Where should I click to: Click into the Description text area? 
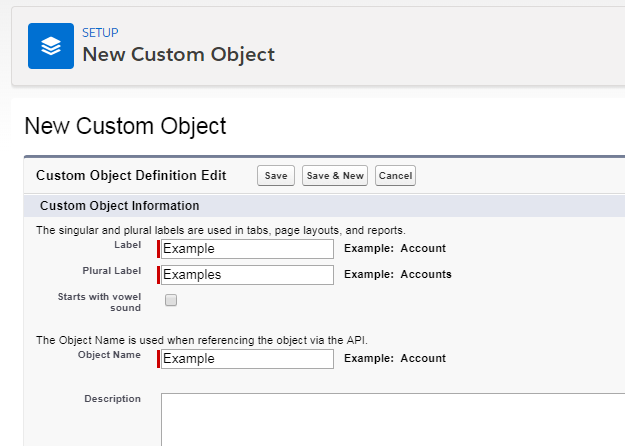coord(393,419)
